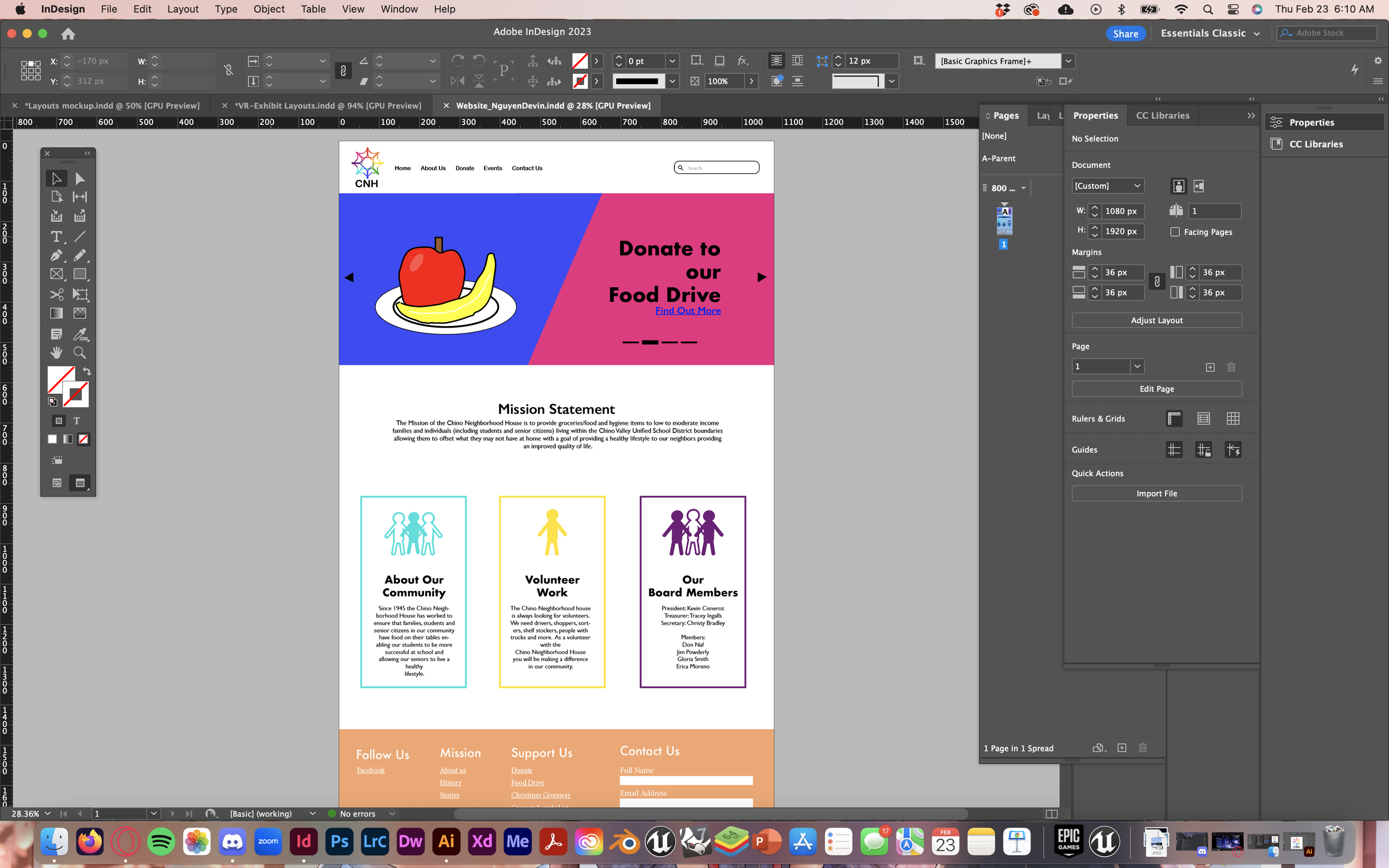Expand the [Basic Graphics Frame]+ style dropdown
Screen dimensions: 1389x868
click(1067, 61)
